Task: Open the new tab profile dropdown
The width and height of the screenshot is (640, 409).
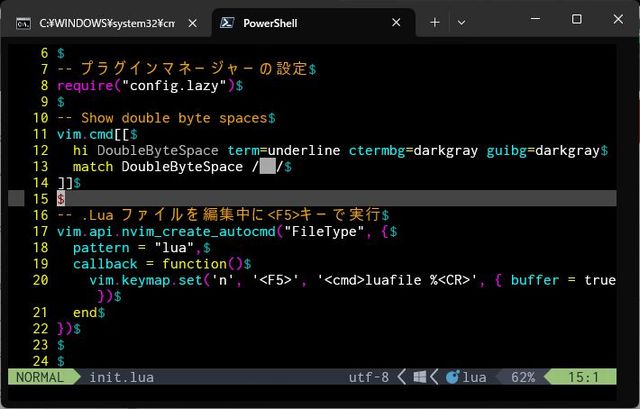Action: [x=461, y=22]
